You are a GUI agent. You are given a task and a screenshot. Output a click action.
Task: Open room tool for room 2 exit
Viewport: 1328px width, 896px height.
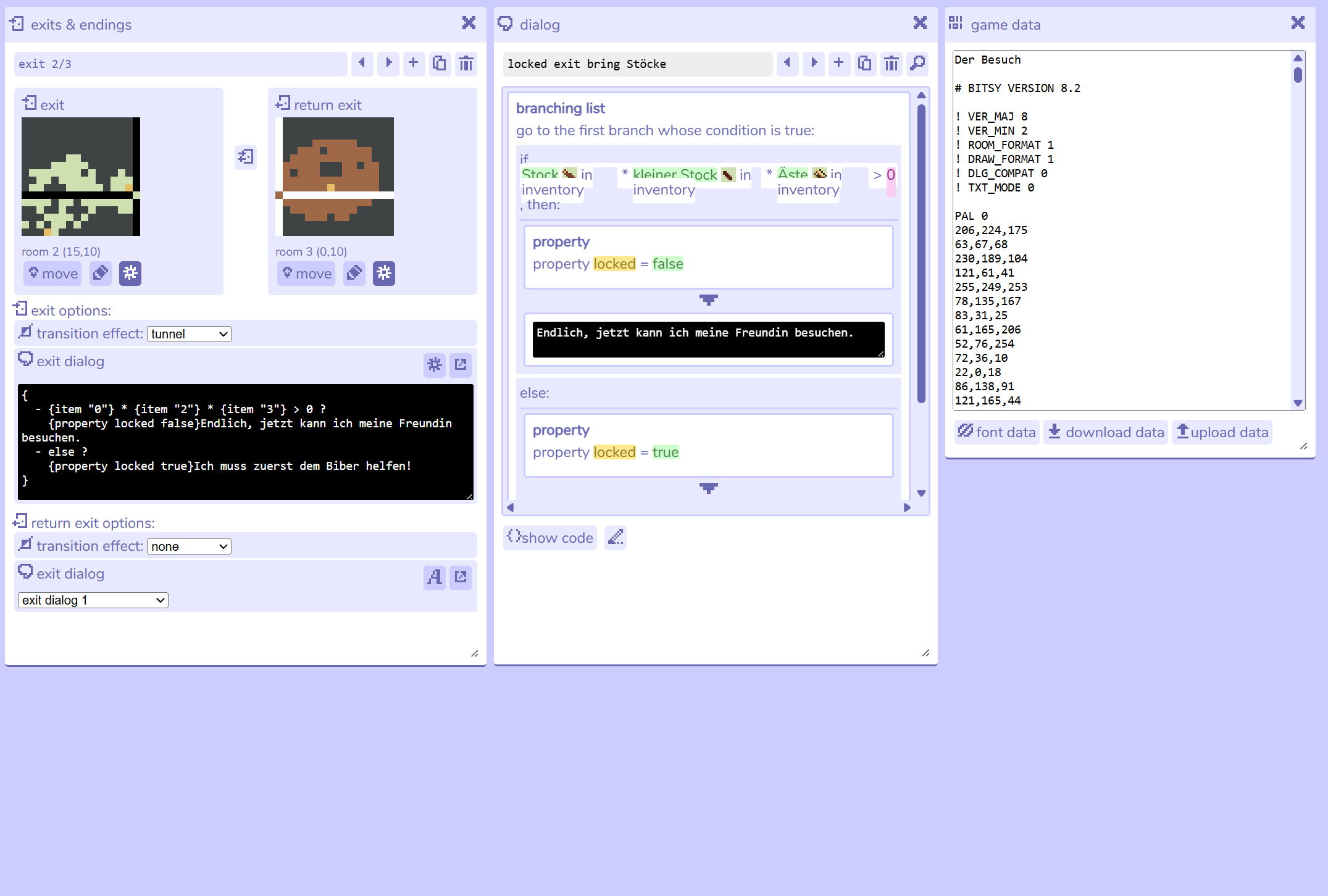tap(130, 273)
